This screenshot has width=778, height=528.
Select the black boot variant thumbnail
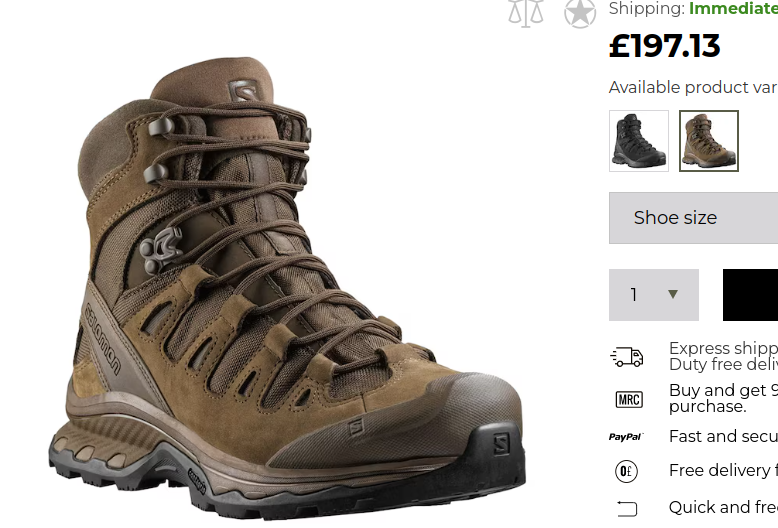(639, 141)
